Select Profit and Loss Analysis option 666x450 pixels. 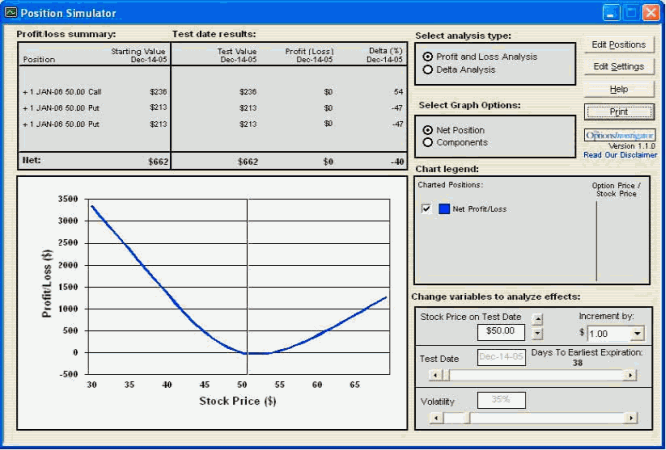[429, 57]
